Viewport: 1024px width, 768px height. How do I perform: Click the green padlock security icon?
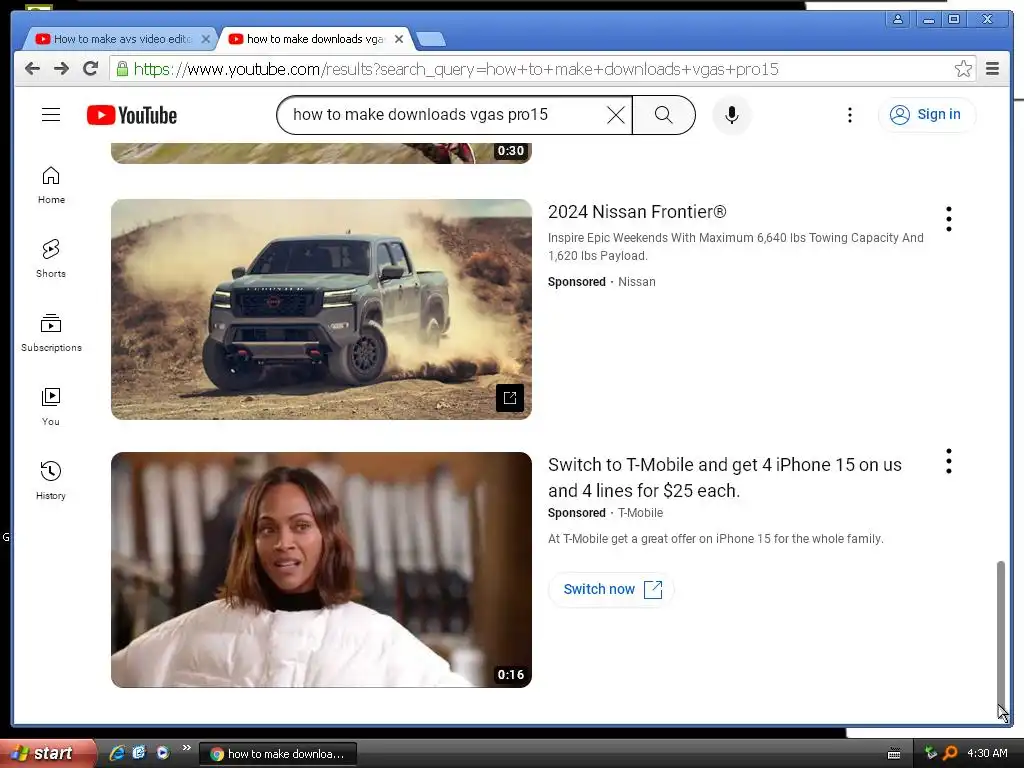point(122,69)
